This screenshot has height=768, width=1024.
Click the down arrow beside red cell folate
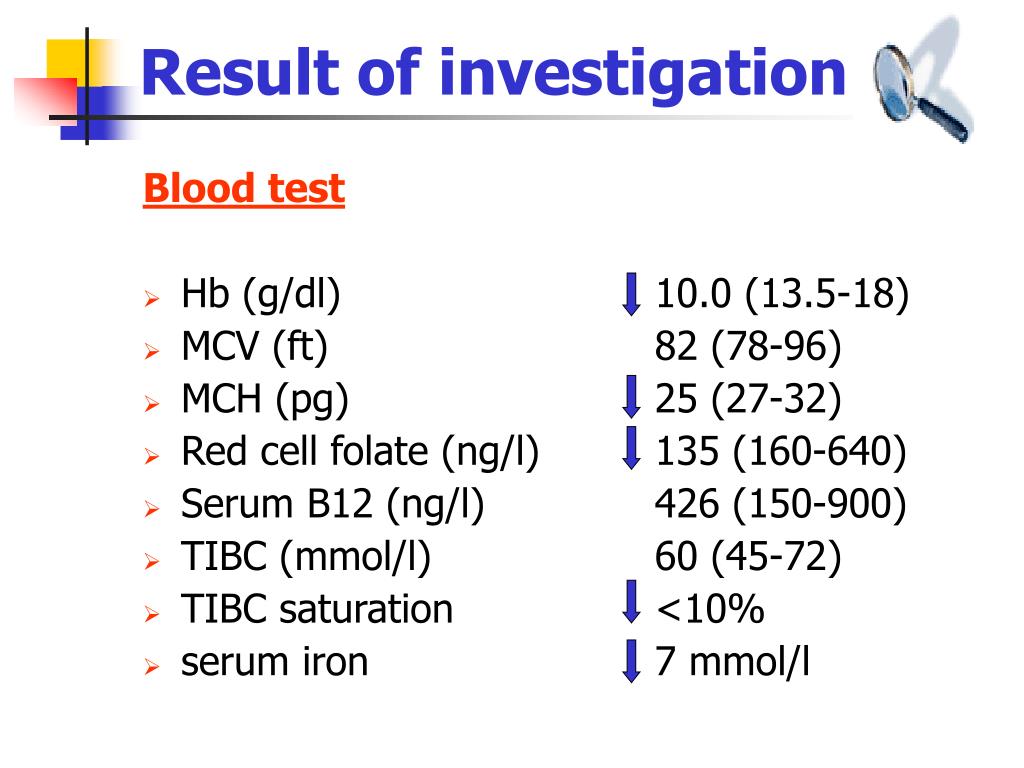631,448
